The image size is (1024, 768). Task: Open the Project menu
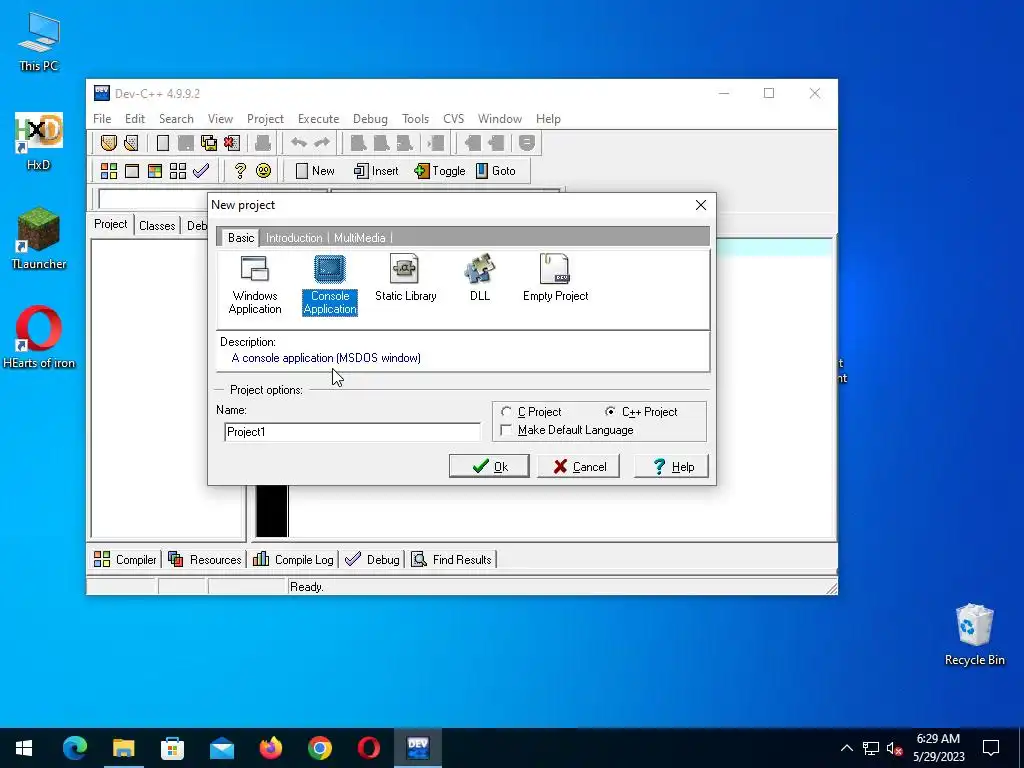[x=265, y=119]
